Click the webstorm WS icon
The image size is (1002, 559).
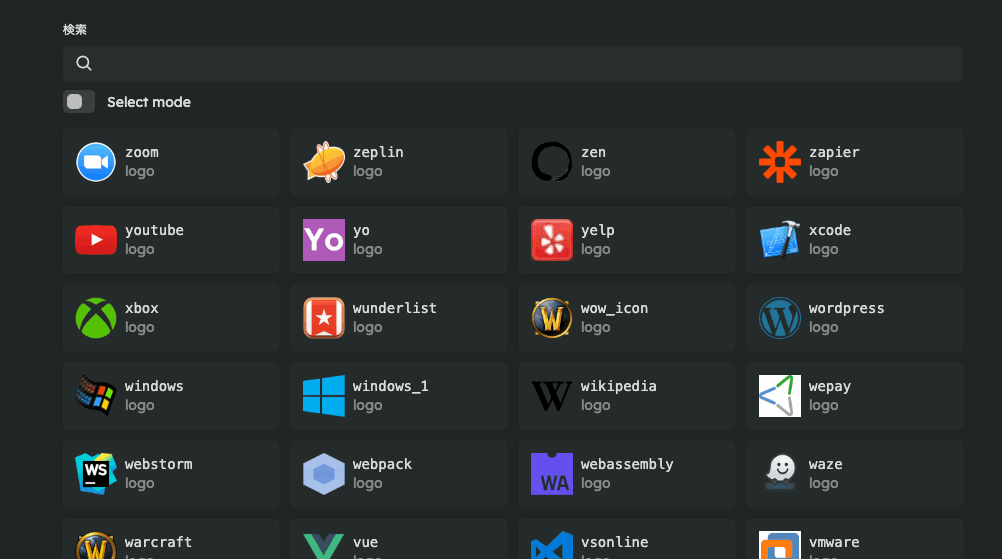point(96,474)
